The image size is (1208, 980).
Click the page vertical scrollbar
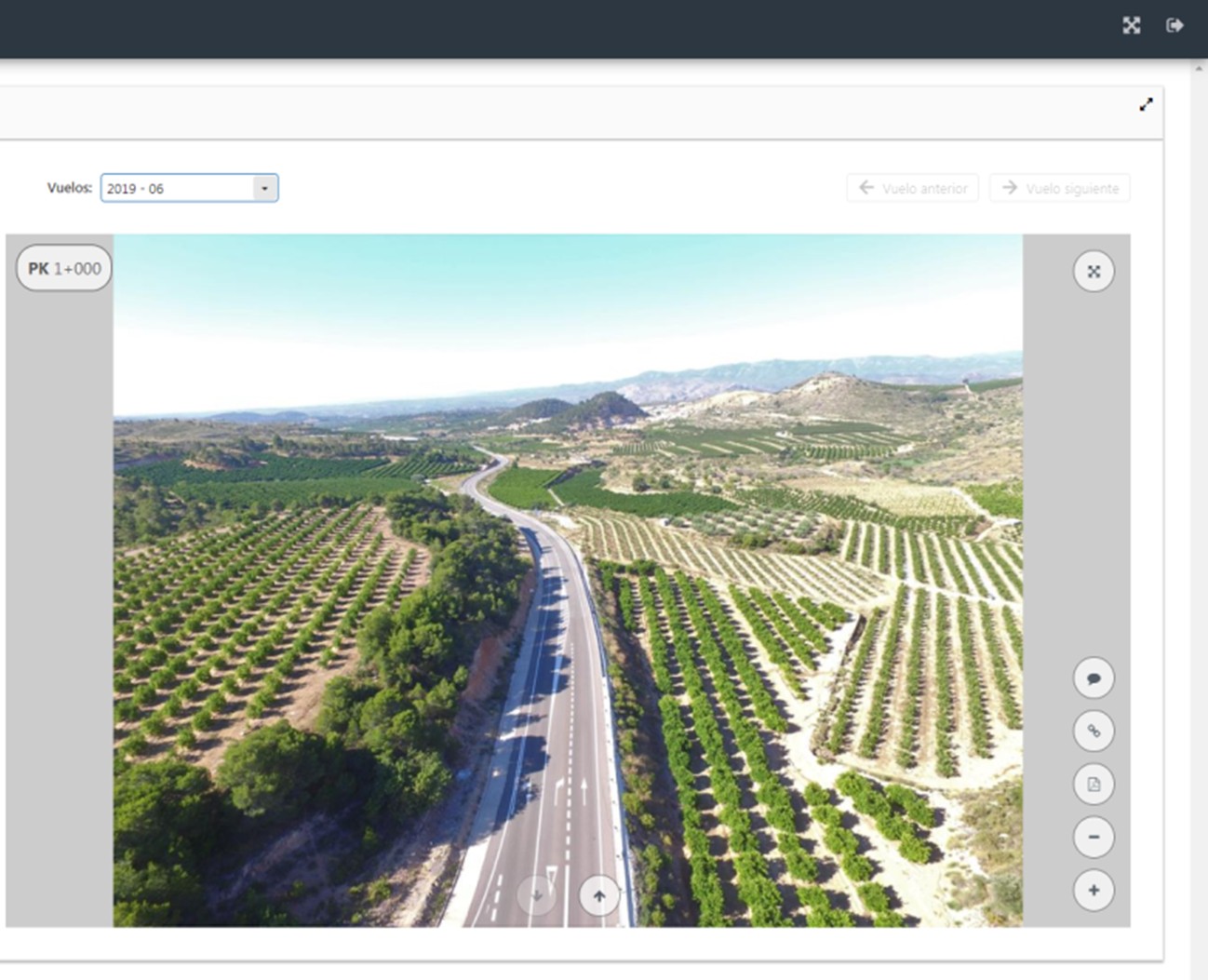click(1199, 521)
